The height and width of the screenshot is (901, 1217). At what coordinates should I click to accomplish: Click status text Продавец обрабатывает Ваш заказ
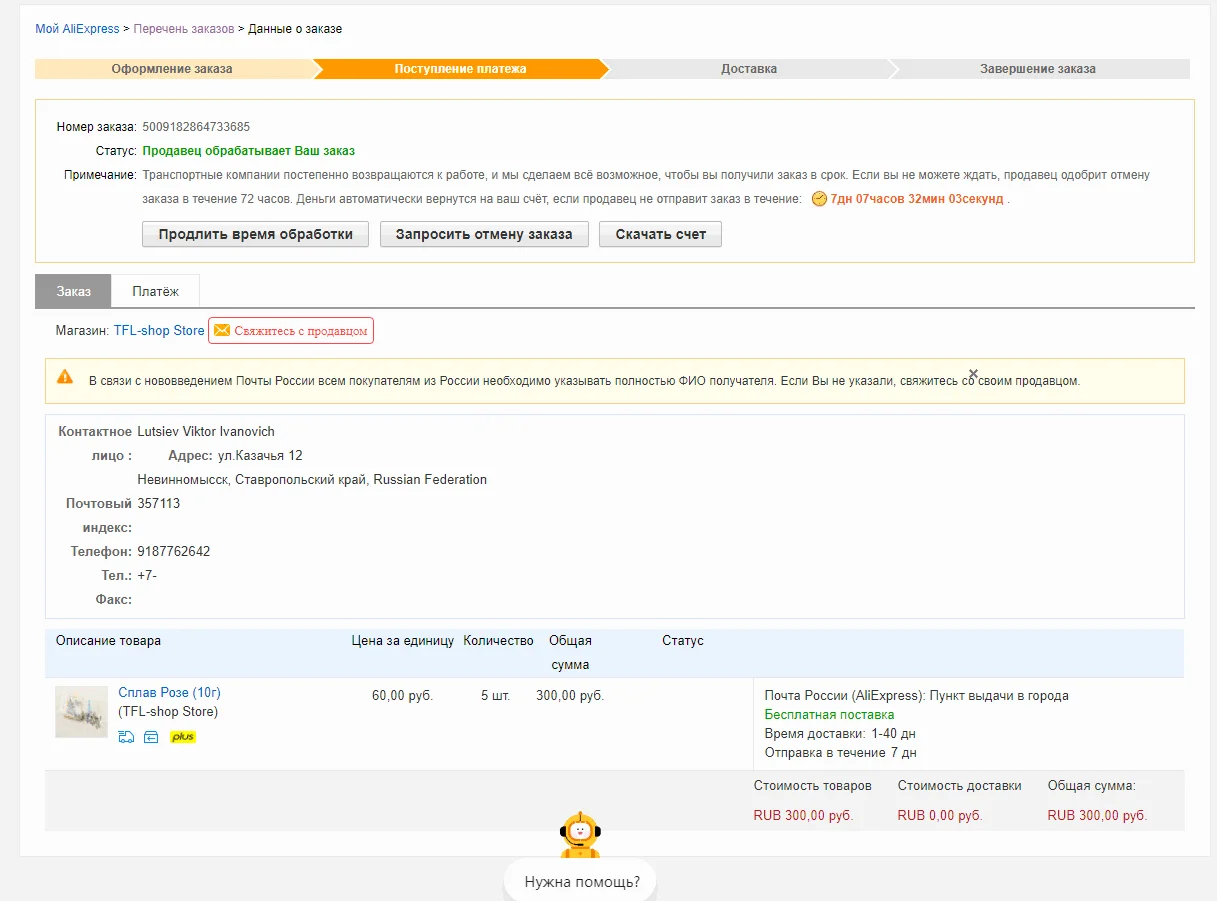click(x=249, y=151)
